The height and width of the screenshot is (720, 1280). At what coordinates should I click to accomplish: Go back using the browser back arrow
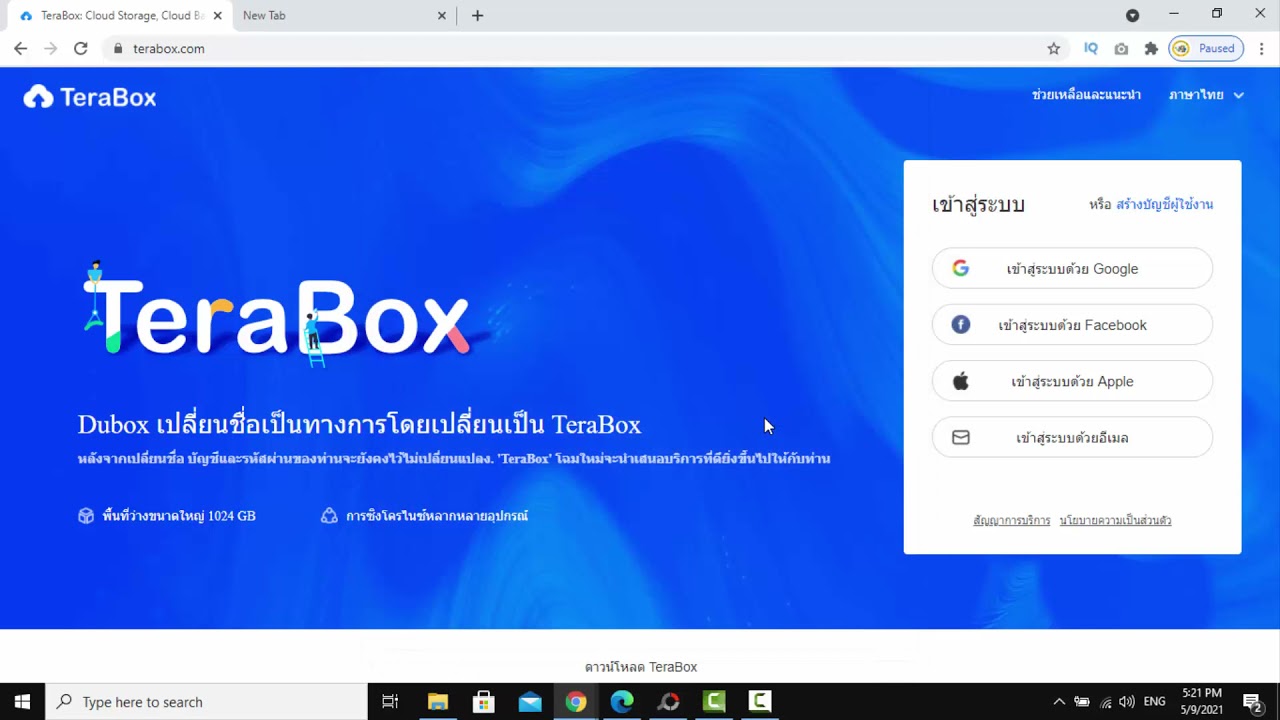21,48
